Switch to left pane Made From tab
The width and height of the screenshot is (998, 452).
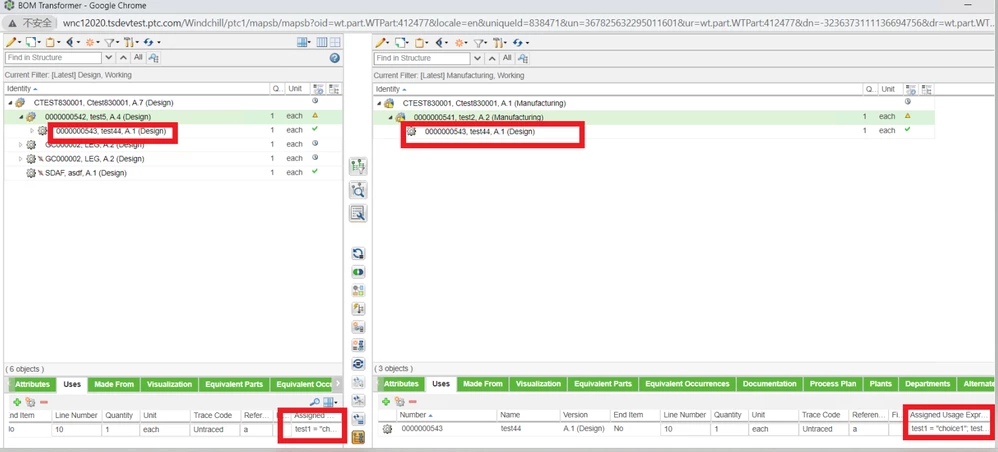click(114, 385)
